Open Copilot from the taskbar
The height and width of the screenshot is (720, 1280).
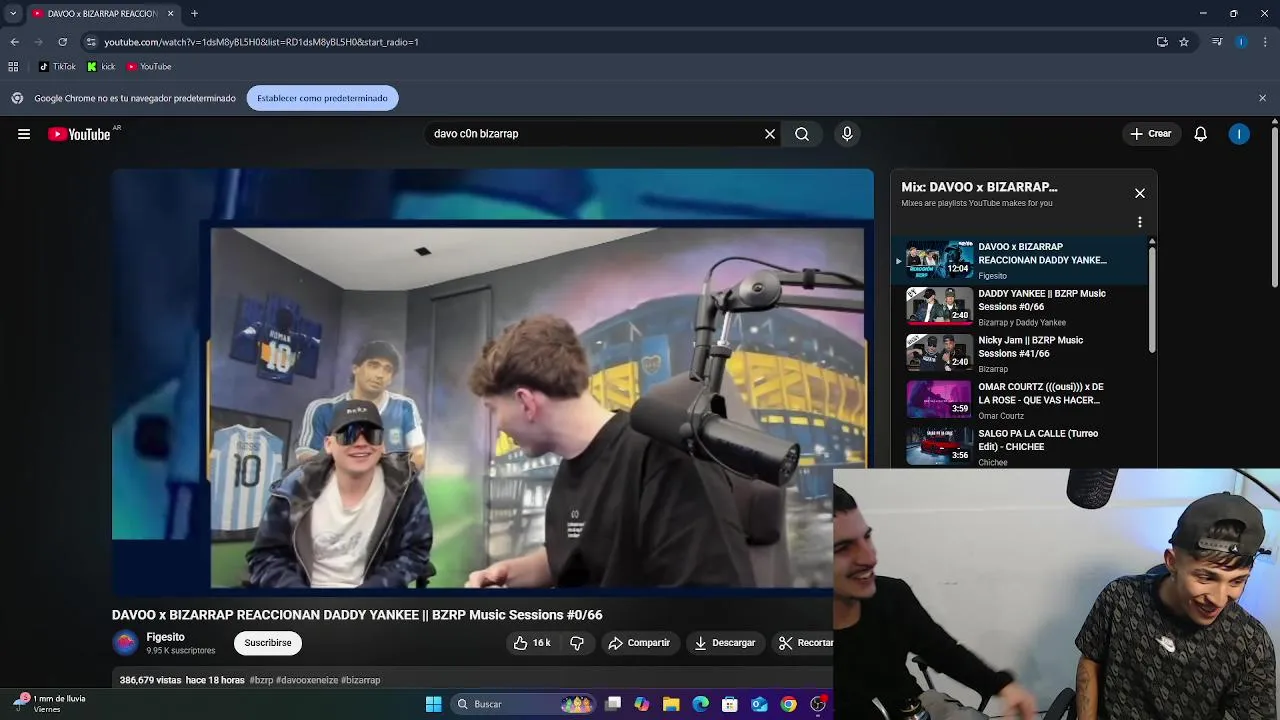pos(642,704)
